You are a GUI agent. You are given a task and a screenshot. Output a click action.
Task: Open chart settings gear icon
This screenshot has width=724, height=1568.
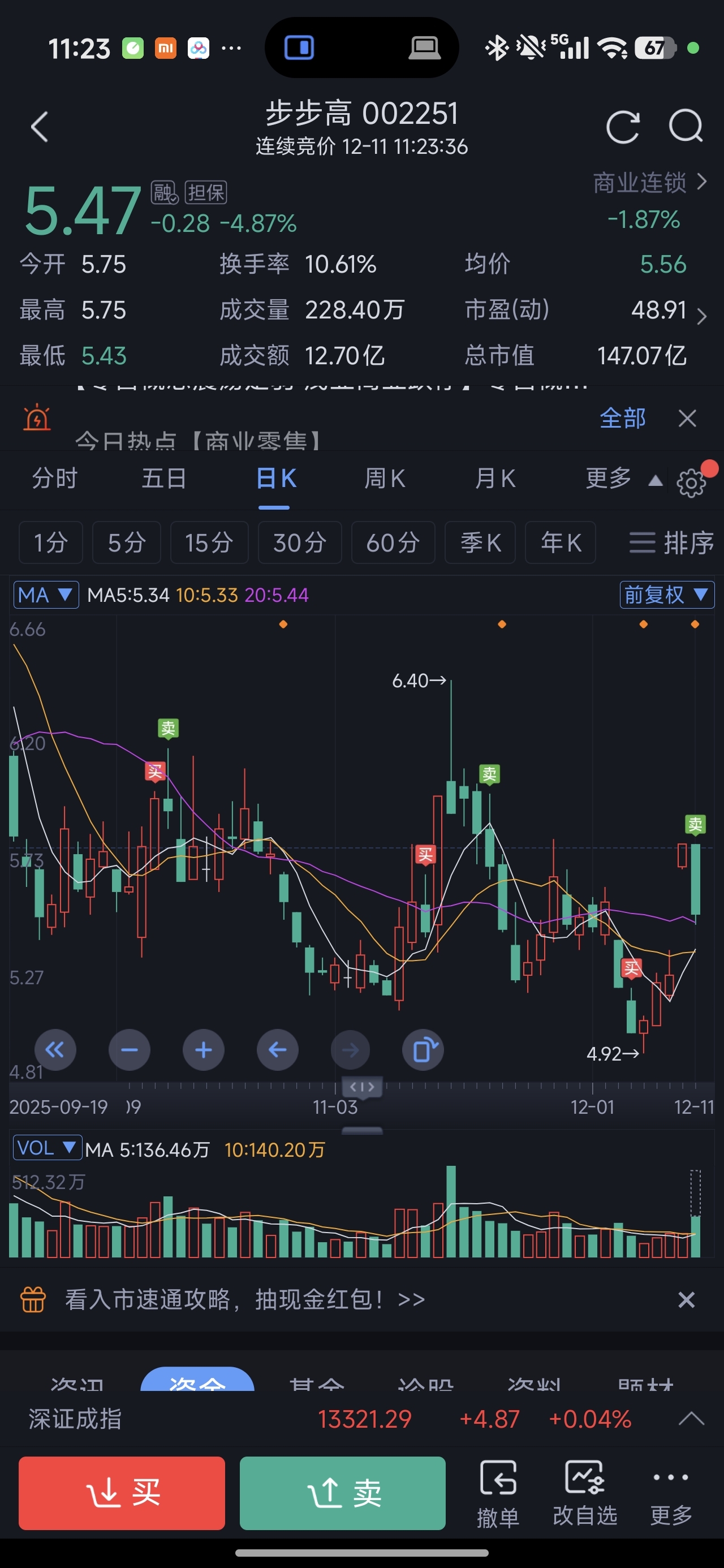pyautogui.click(x=691, y=483)
